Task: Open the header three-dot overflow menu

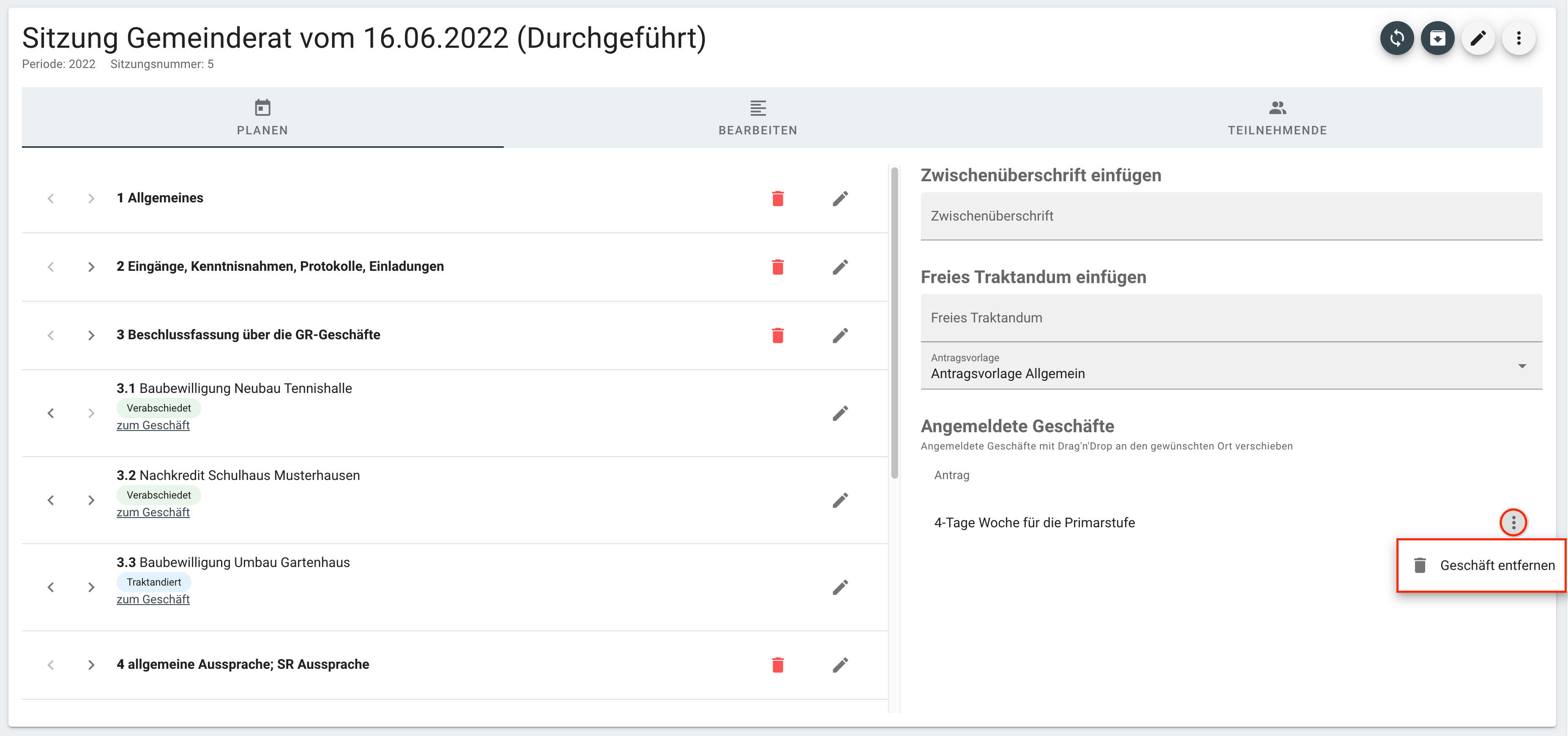Action: pyautogui.click(x=1519, y=38)
